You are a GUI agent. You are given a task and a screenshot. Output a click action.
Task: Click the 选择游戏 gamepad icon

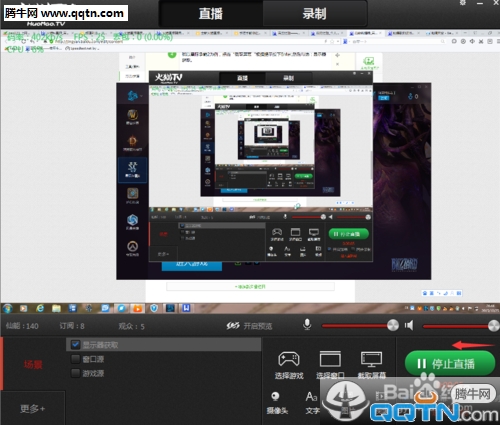click(289, 359)
